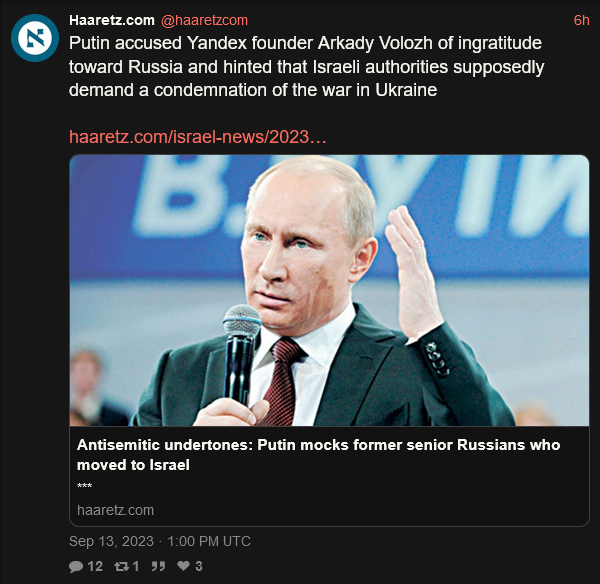Click the 12 replies count
The width and height of the screenshot is (600, 584).
(x=95, y=566)
